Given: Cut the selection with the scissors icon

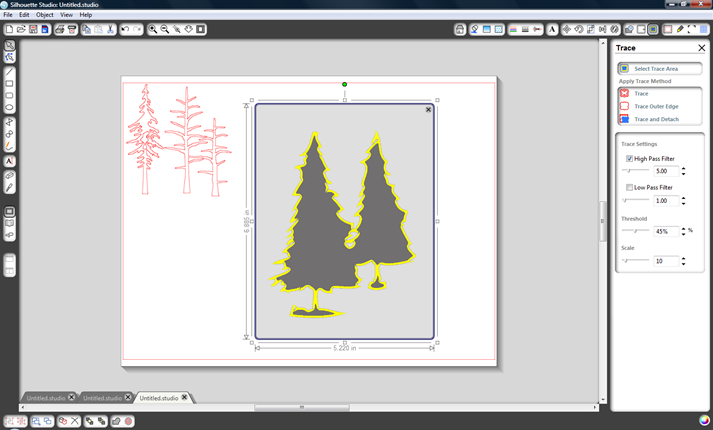Looking at the screenshot, I should pyautogui.click(x=110, y=30).
